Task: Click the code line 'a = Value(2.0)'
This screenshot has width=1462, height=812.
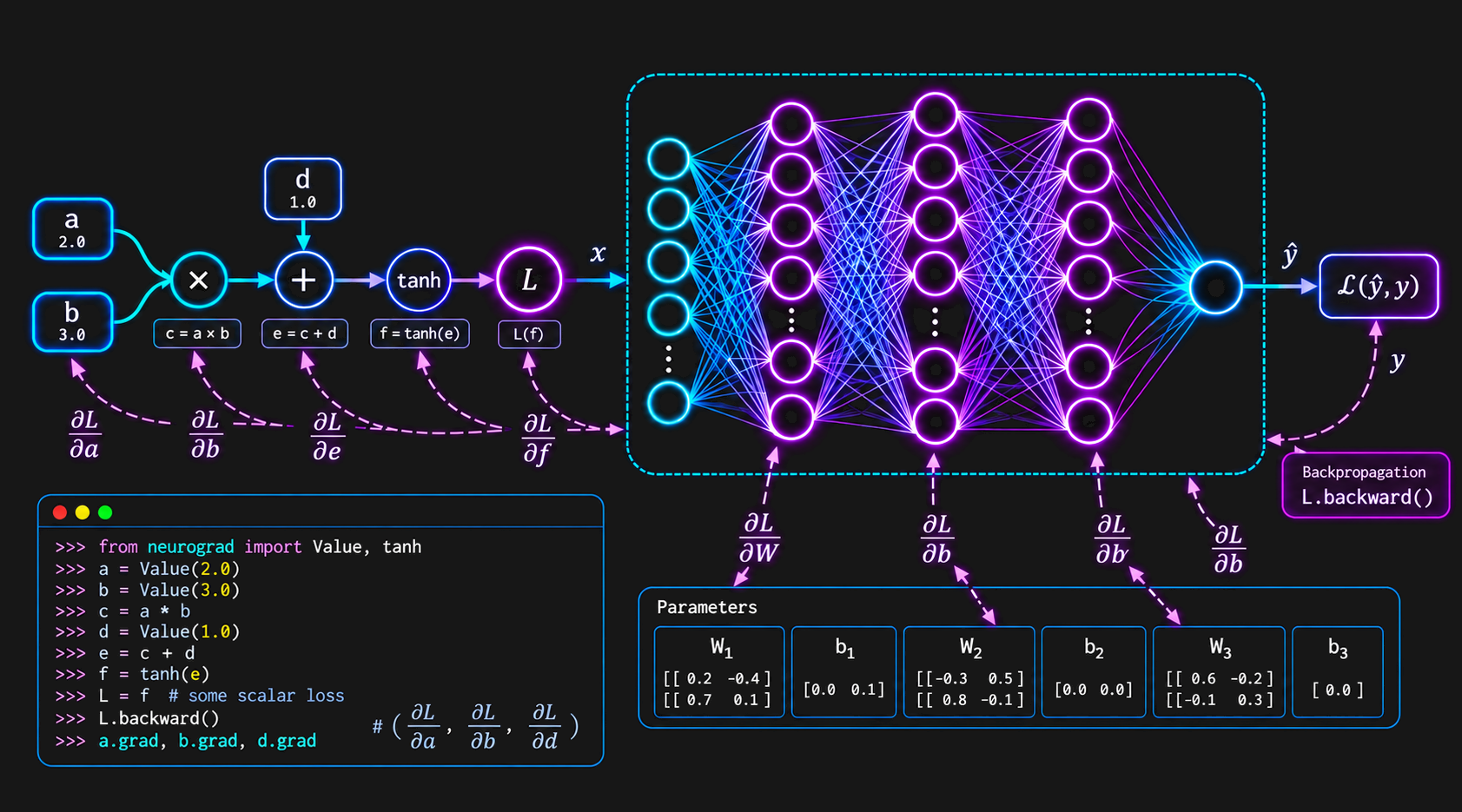Action: pos(169,569)
